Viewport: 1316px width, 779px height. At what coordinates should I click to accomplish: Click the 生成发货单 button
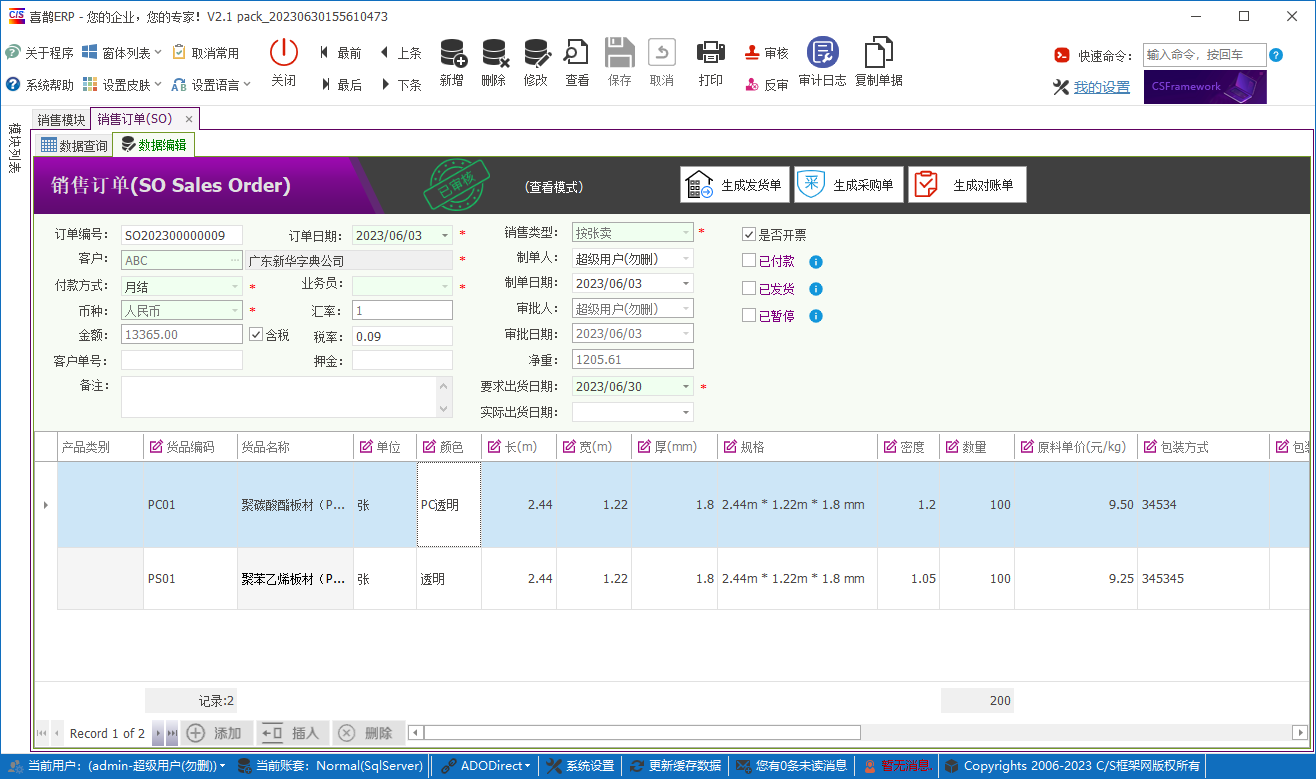click(x=735, y=184)
